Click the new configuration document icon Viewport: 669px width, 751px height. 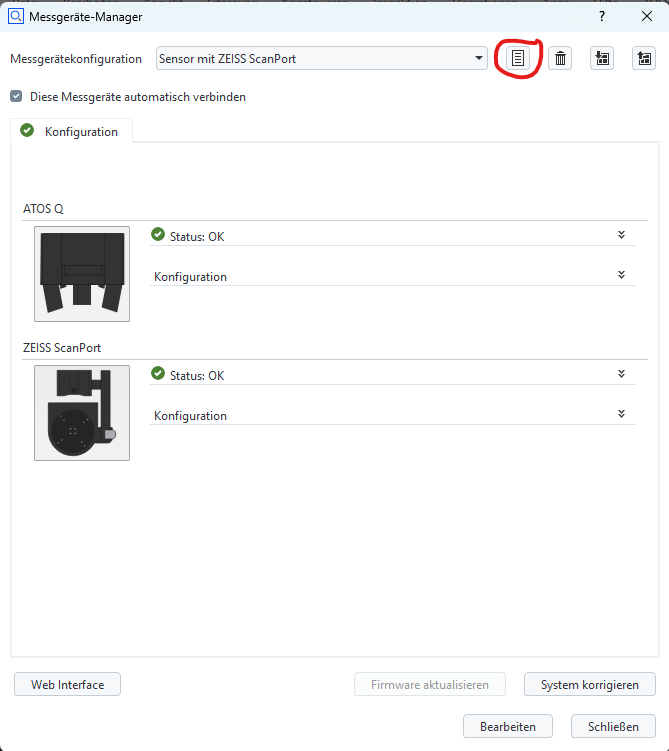point(518,58)
